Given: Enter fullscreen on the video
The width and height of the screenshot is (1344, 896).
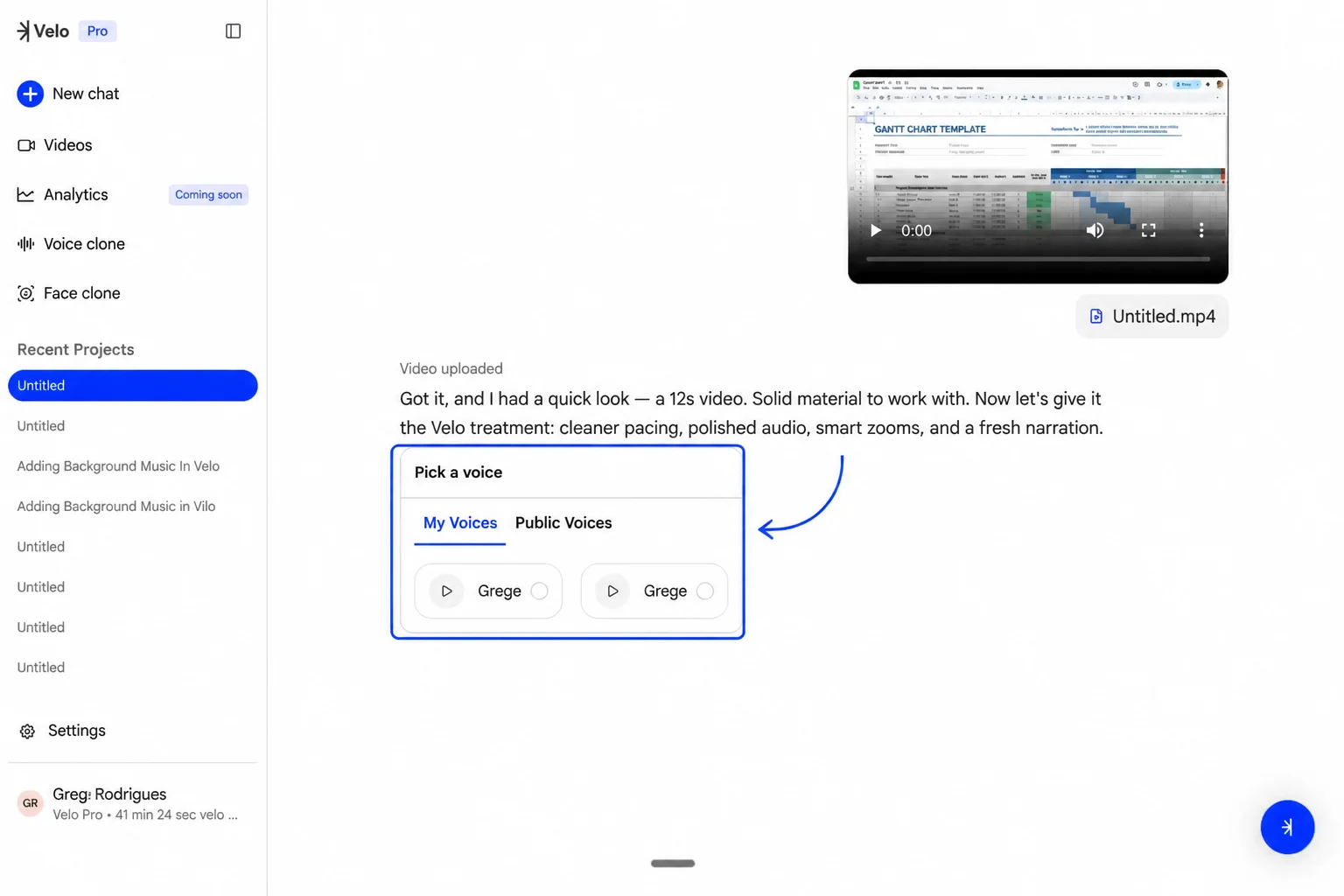Looking at the screenshot, I should [1148, 231].
